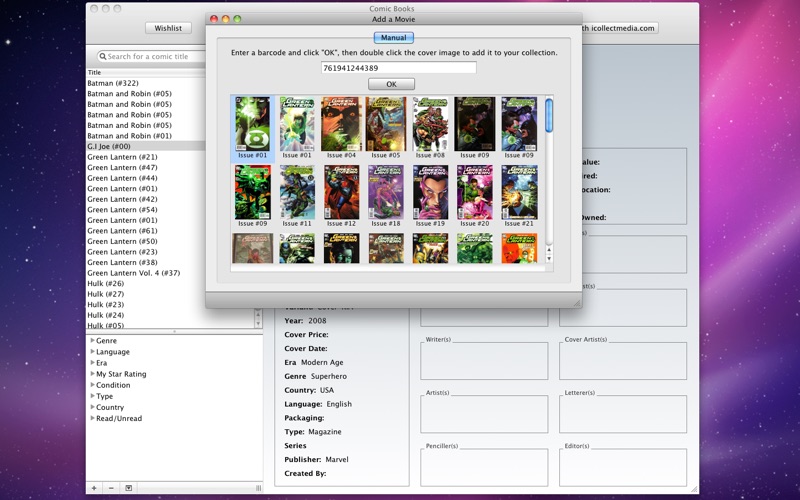Click the icollectmedia.com button
Image resolution: width=800 pixels, height=500 pixels.
(620, 28)
